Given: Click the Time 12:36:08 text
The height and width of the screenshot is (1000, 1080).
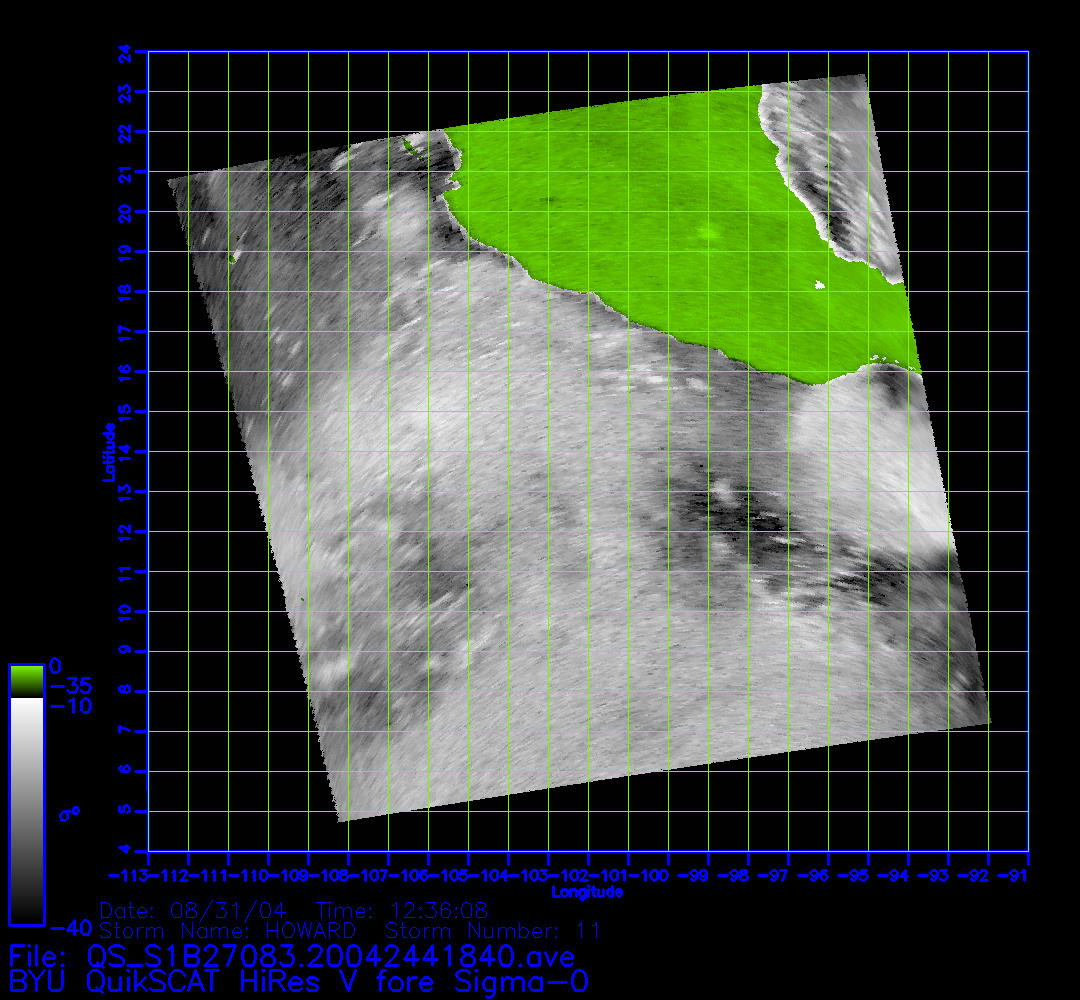Looking at the screenshot, I should pos(401,911).
